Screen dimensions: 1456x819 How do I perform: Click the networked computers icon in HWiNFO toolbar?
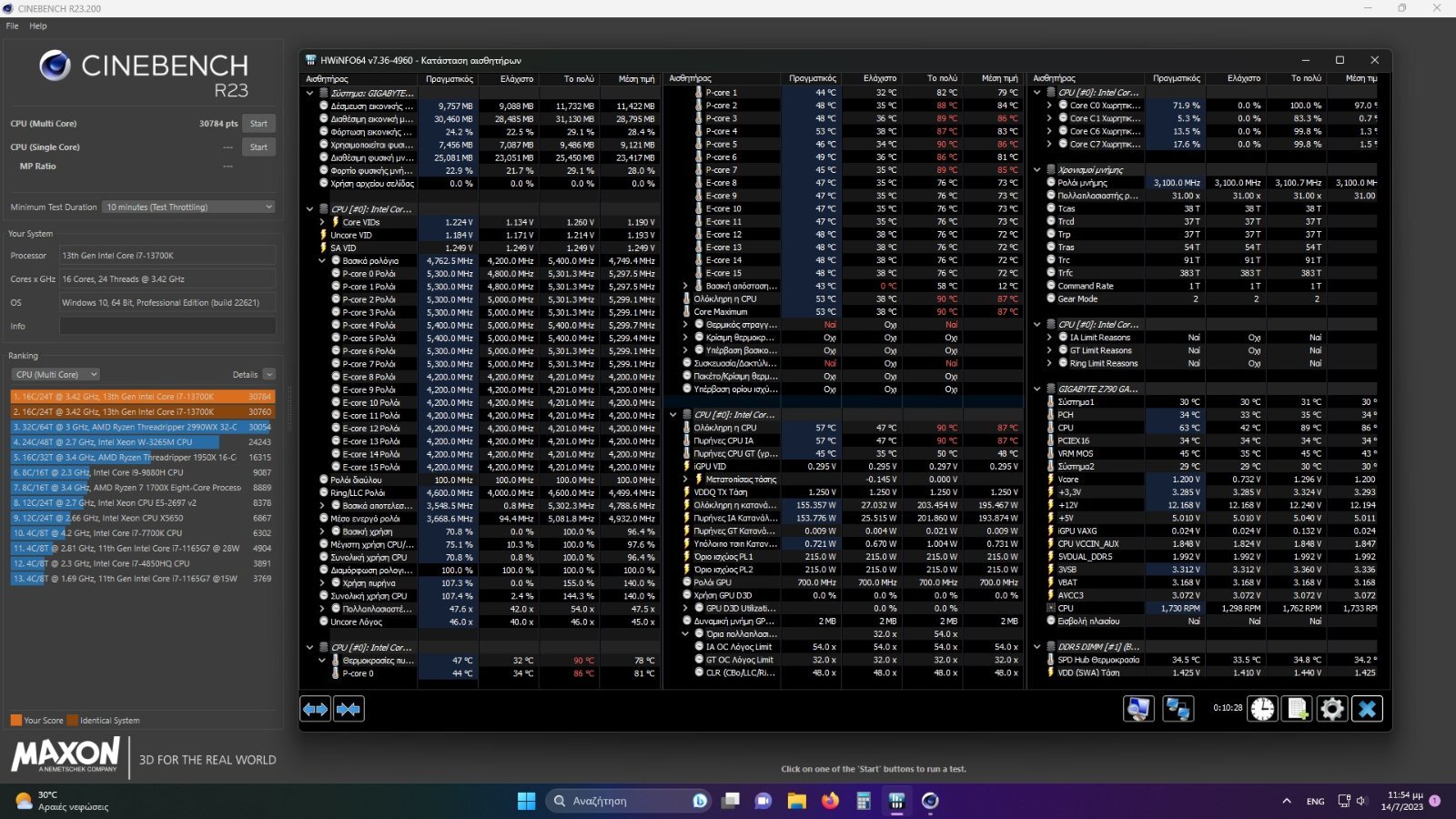1178,709
